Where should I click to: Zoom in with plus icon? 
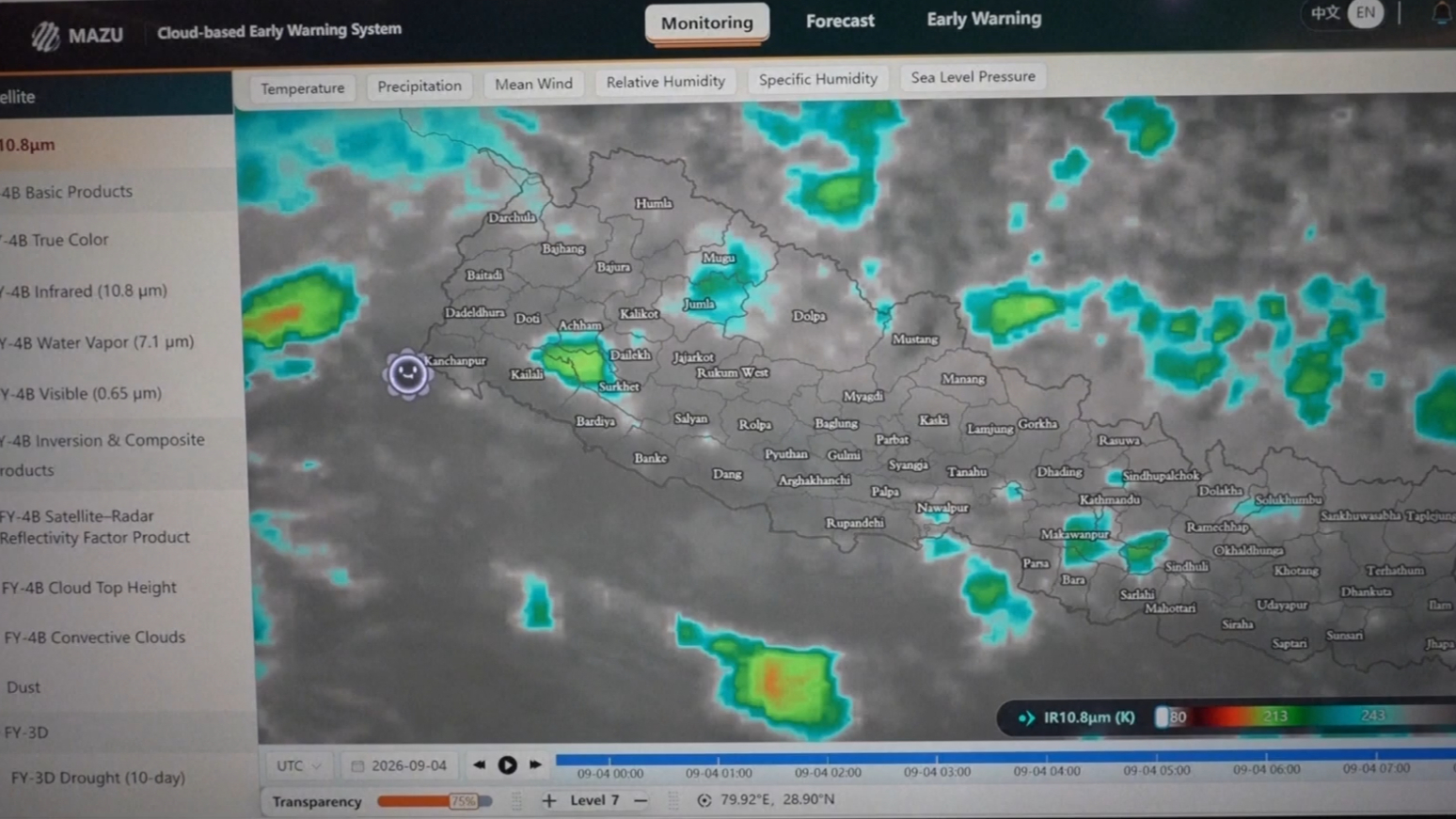549,800
